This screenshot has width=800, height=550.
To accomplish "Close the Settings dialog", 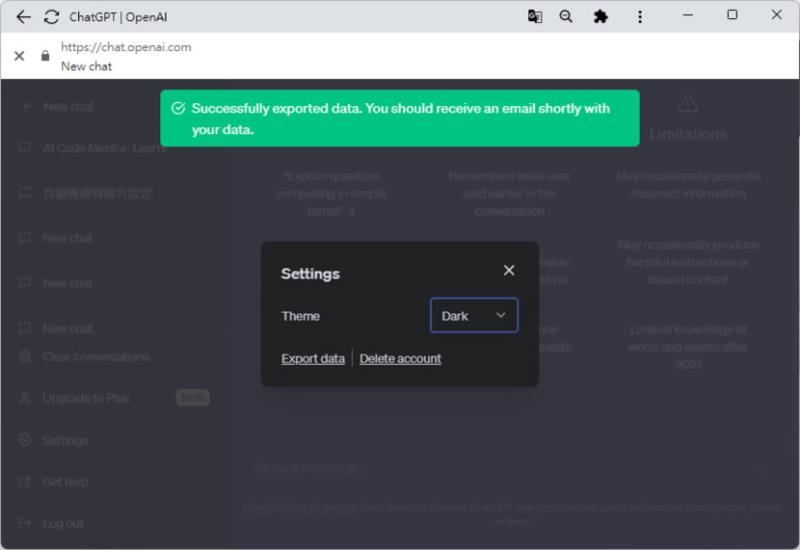I will (509, 270).
